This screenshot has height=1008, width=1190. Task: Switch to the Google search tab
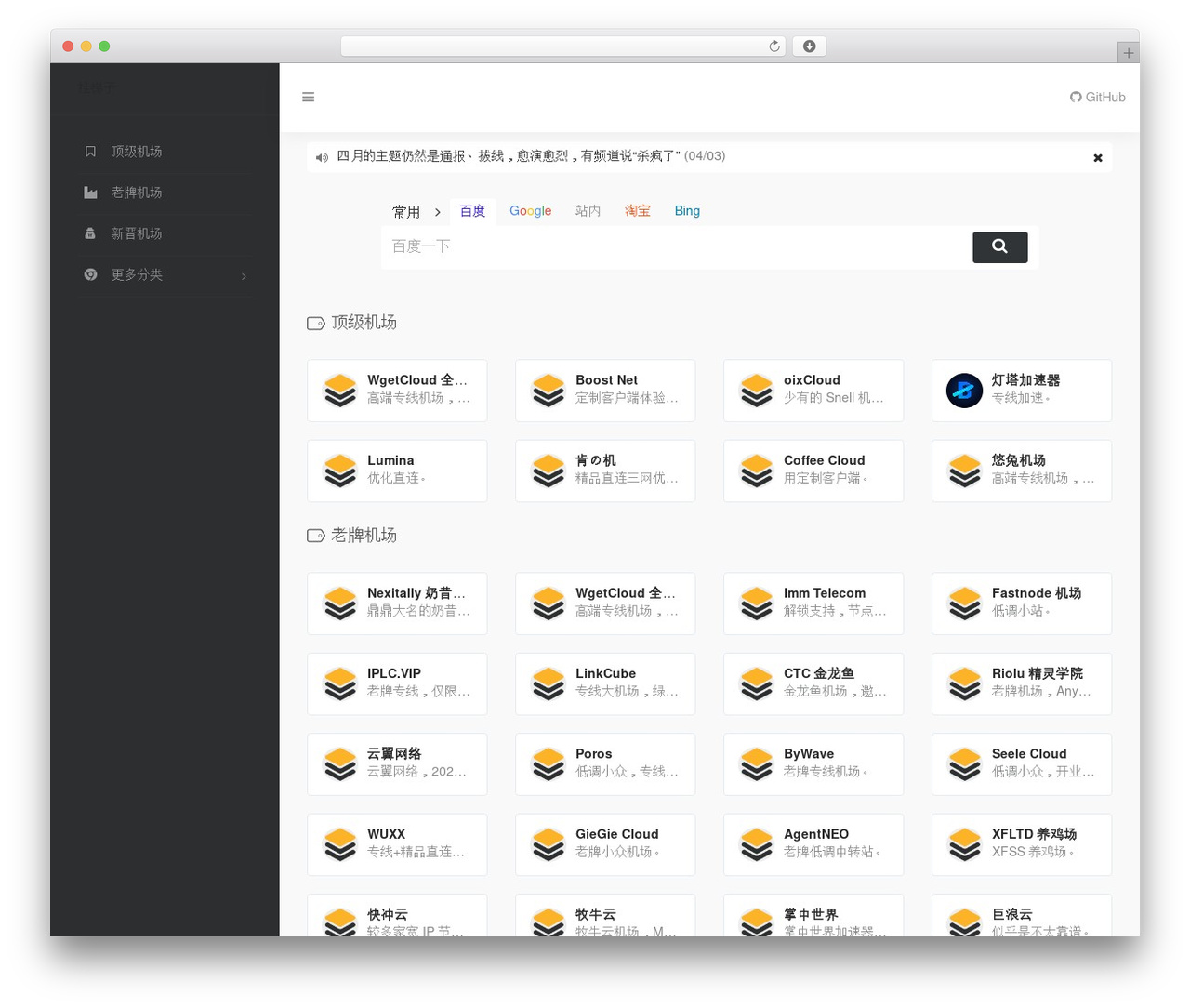click(530, 211)
